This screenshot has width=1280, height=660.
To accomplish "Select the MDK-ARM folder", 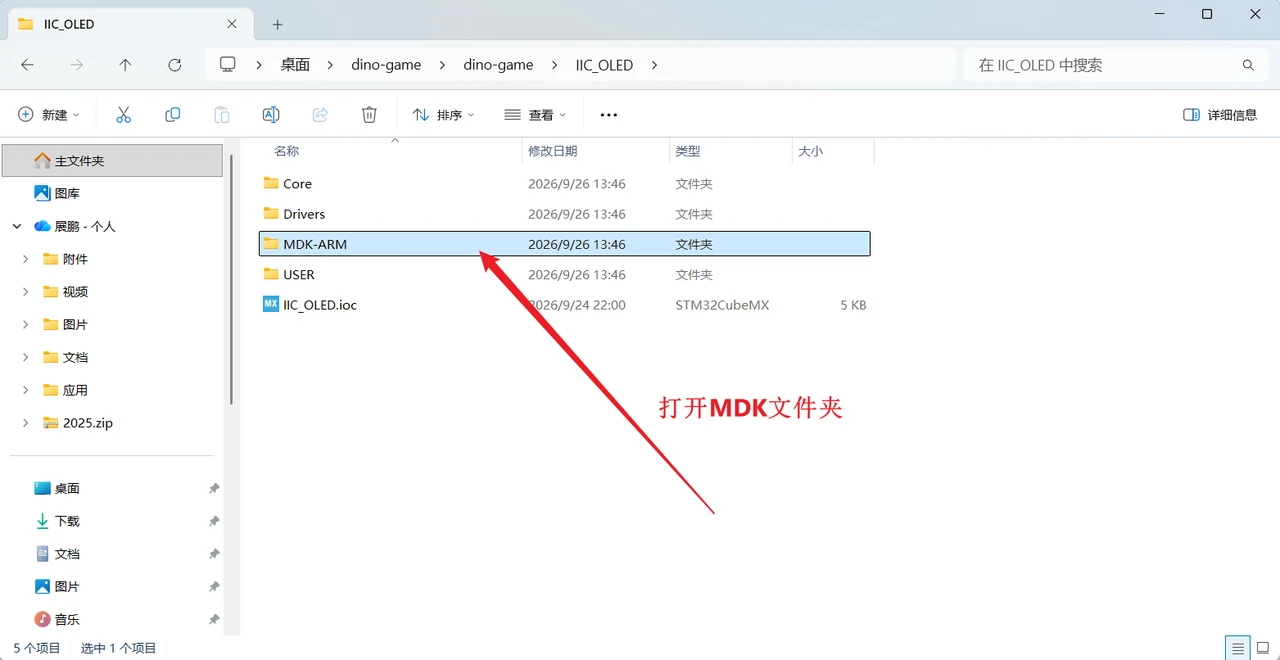I will coord(565,244).
